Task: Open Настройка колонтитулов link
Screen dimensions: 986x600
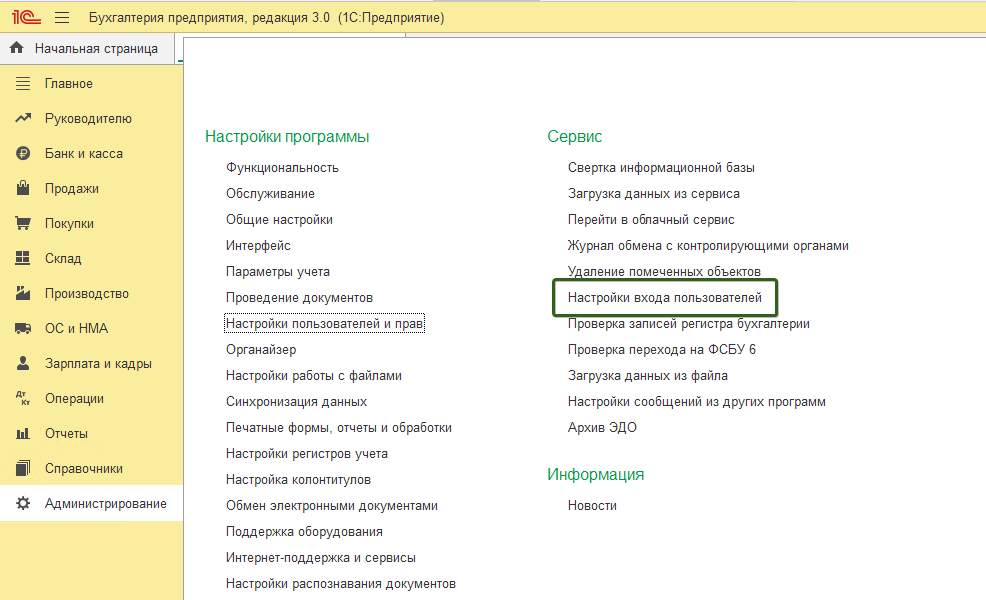Action: [x=298, y=479]
